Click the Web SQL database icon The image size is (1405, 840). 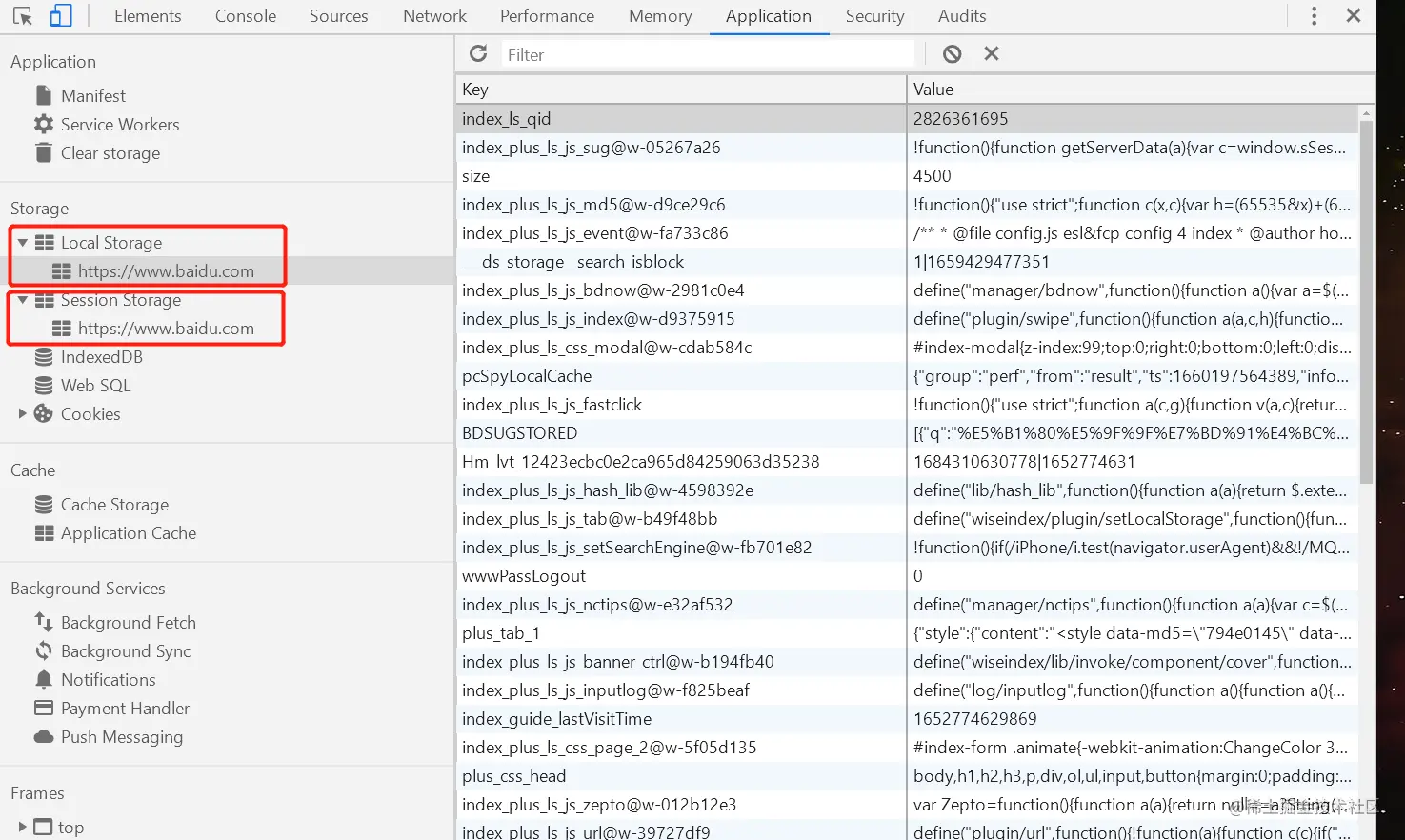pos(44,386)
